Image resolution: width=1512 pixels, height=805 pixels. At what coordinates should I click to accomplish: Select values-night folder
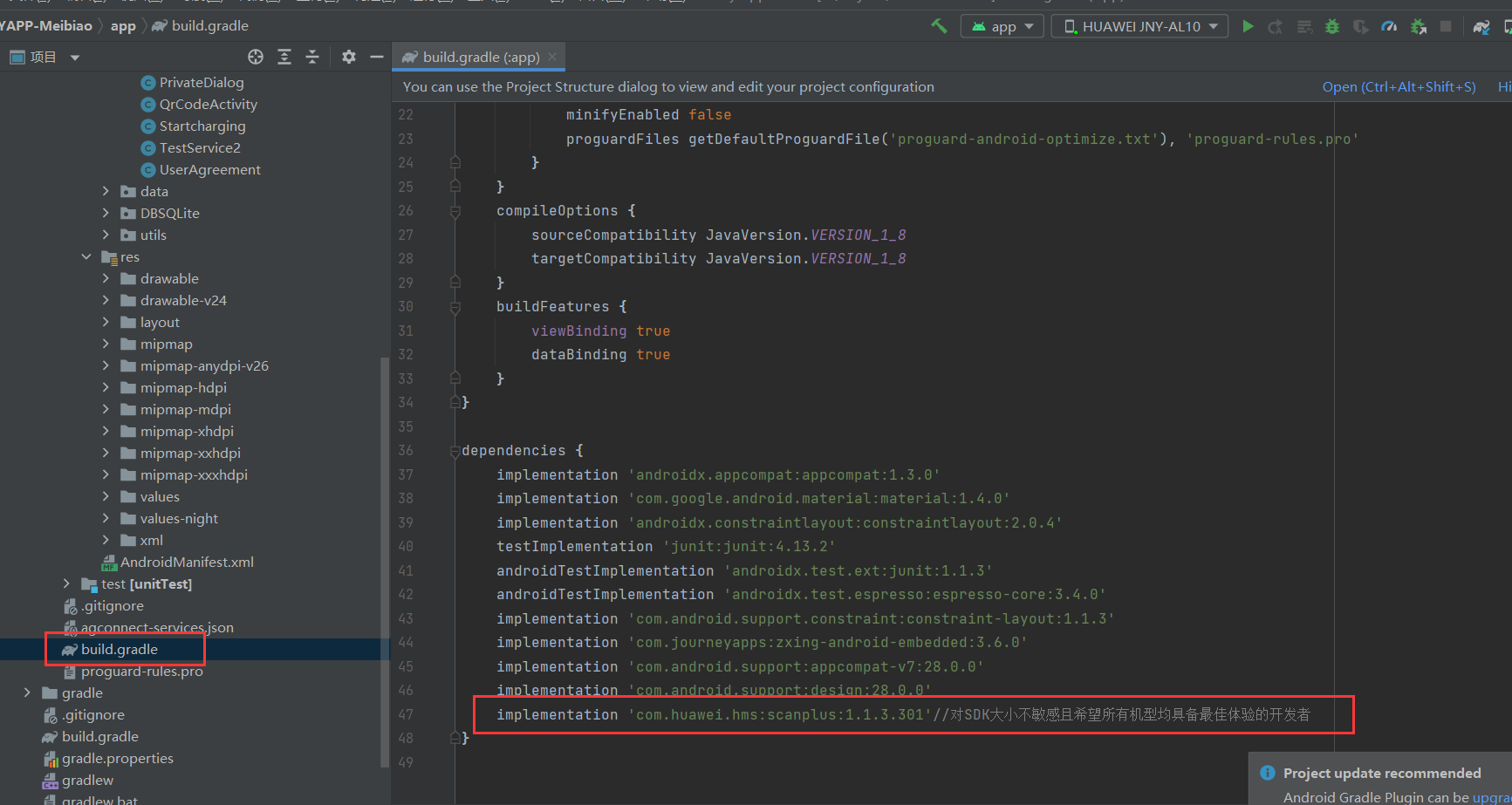[179, 518]
